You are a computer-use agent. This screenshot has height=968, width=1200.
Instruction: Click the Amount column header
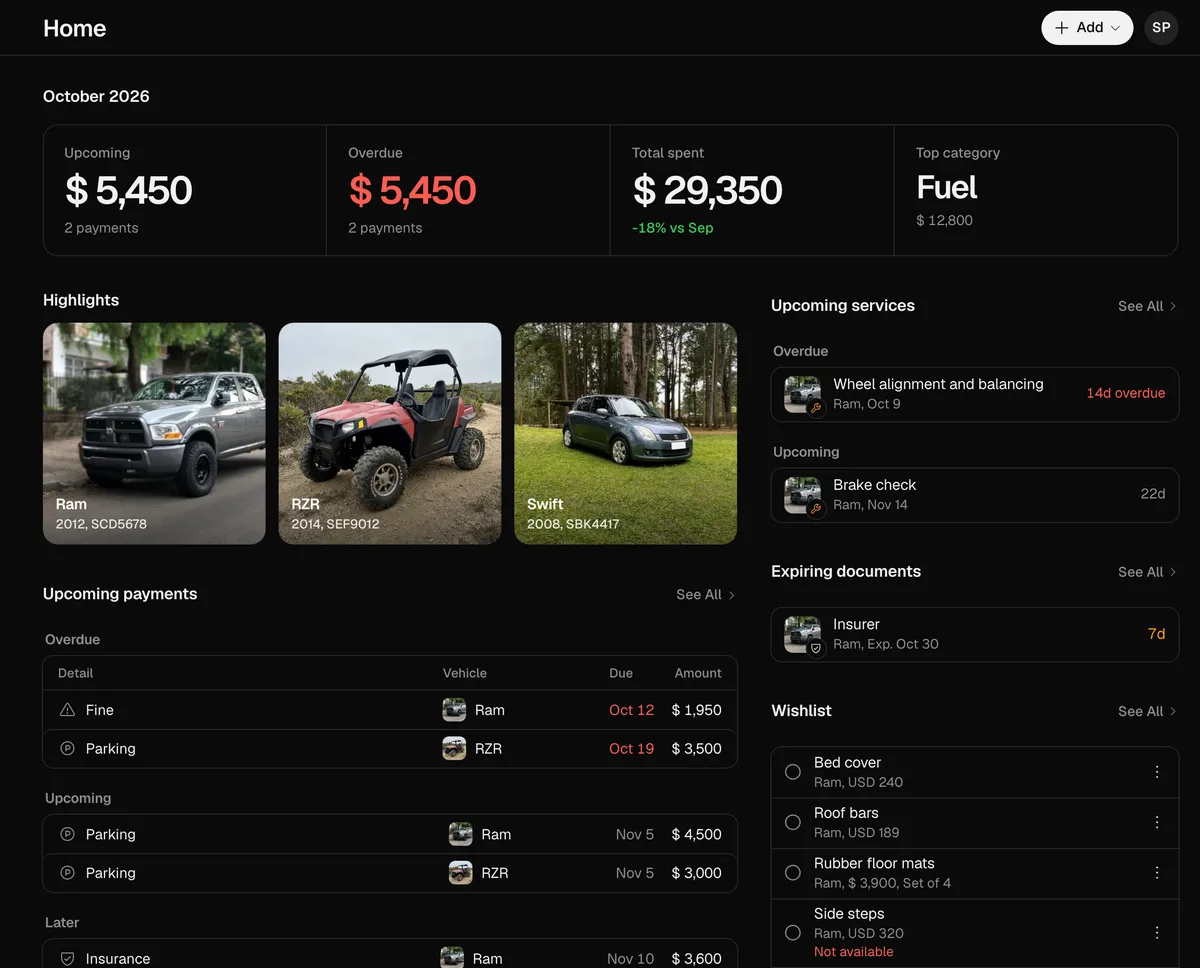click(x=698, y=673)
